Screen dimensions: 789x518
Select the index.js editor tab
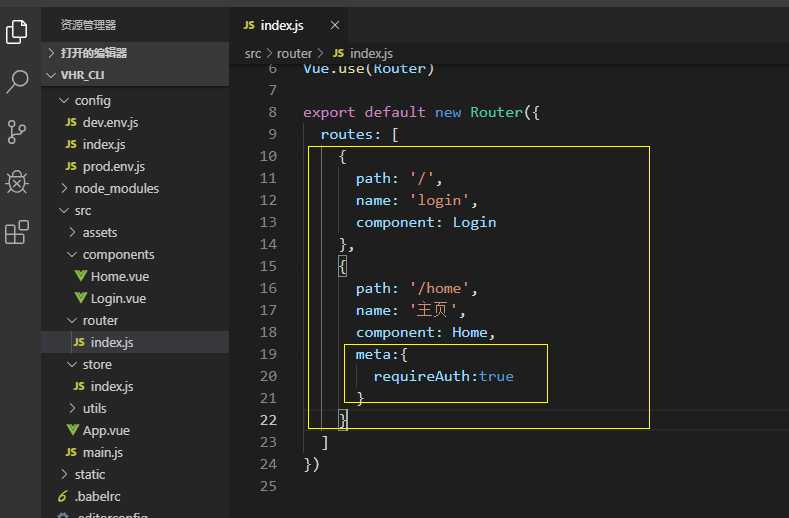[x=289, y=25]
